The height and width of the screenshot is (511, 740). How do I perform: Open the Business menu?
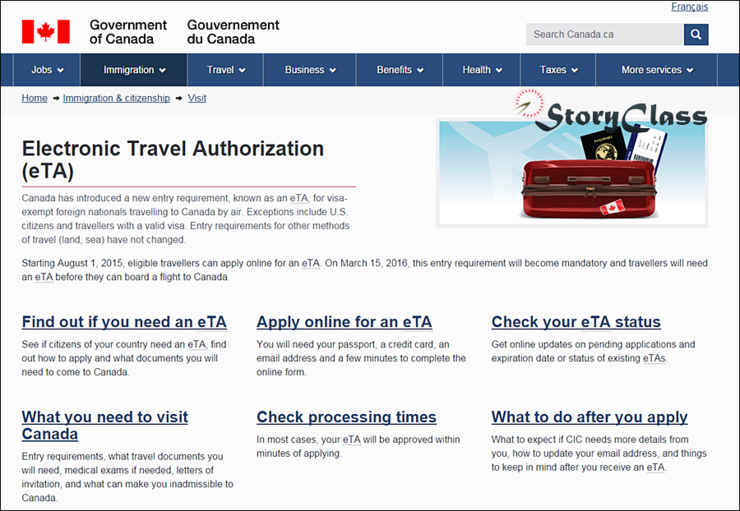point(310,70)
